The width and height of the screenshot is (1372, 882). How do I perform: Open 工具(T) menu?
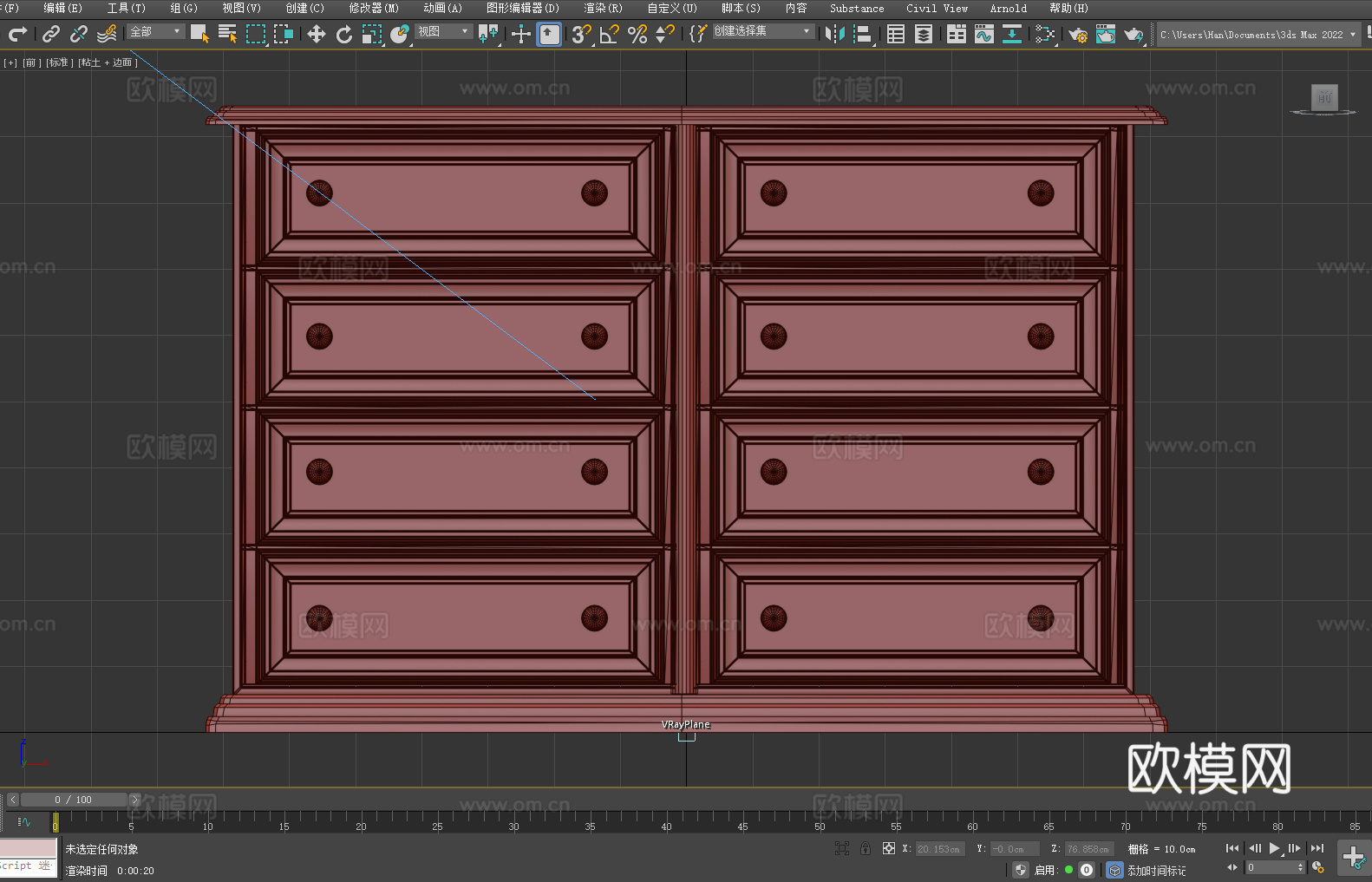click(x=126, y=8)
